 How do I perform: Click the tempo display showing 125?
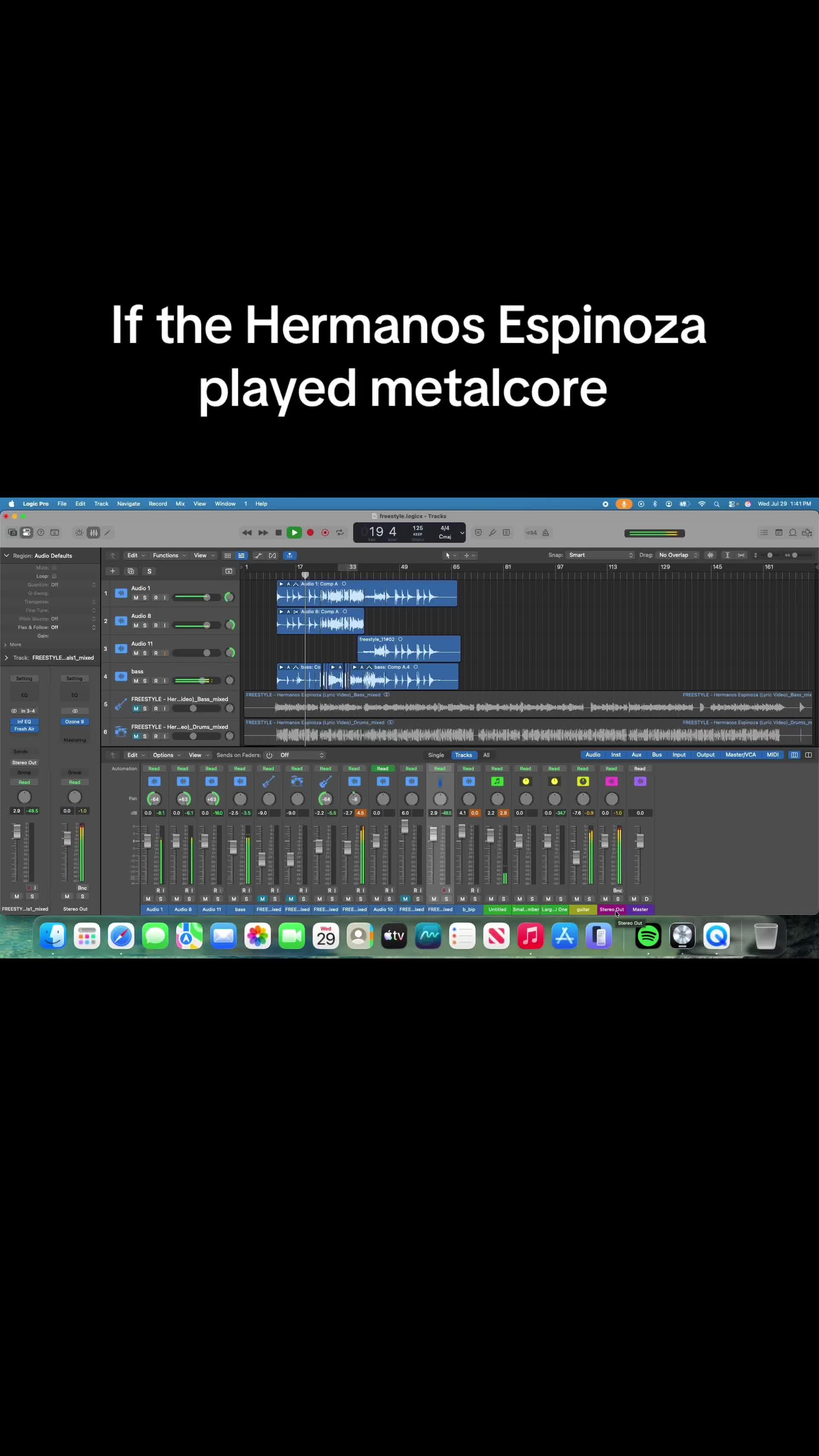[x=418, y=528]
